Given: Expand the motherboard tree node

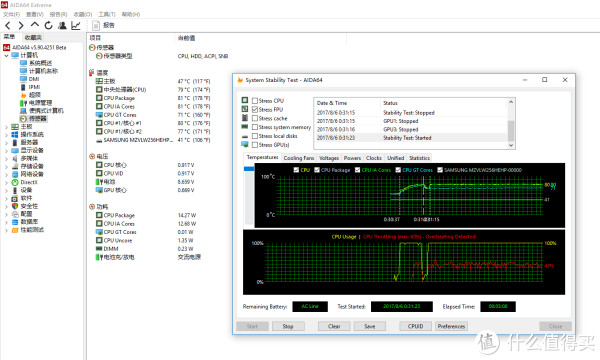Looking at the screenshot, I should (6, 127).
